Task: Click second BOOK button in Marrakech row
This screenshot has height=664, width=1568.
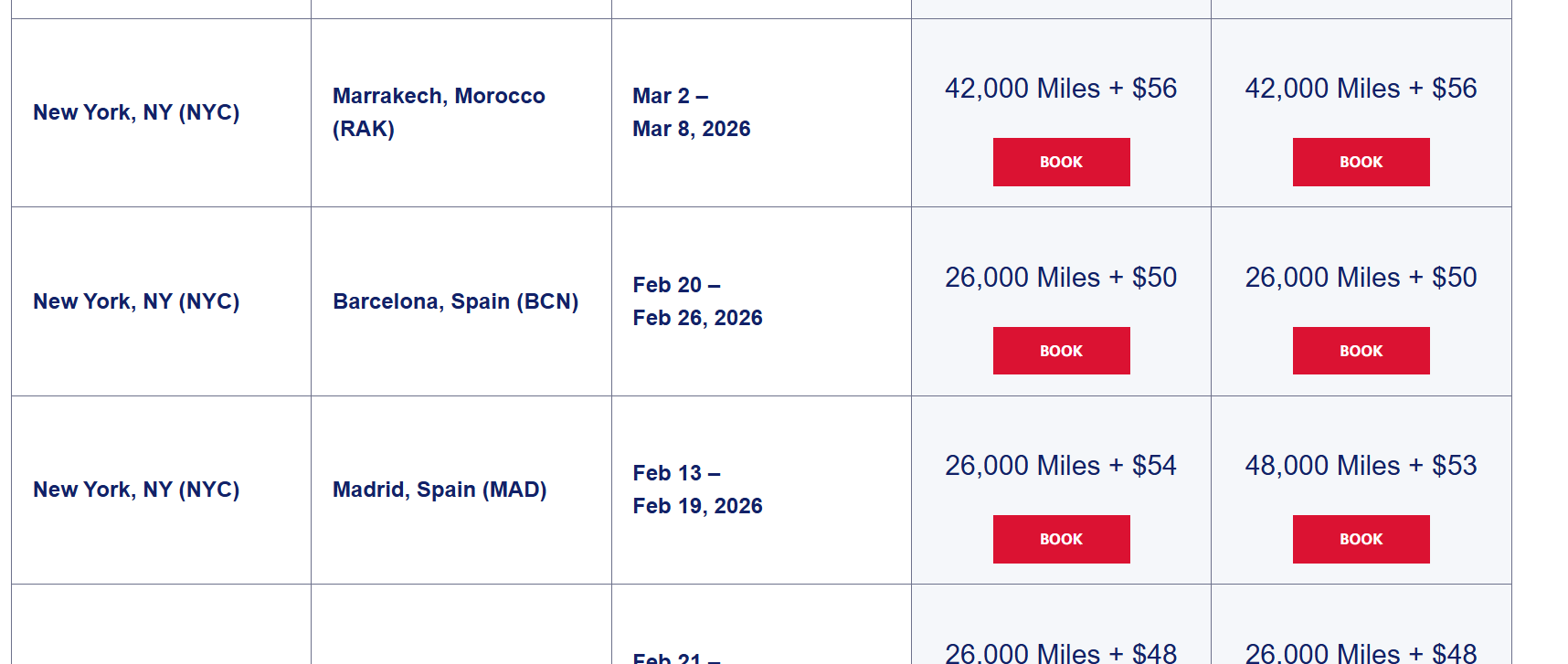Action: pyautogui.click(x=1361, y=162)
